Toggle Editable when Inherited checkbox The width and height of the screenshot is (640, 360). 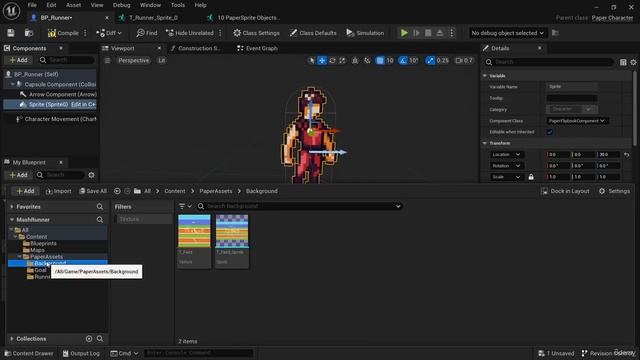click(x=550, y=132)
